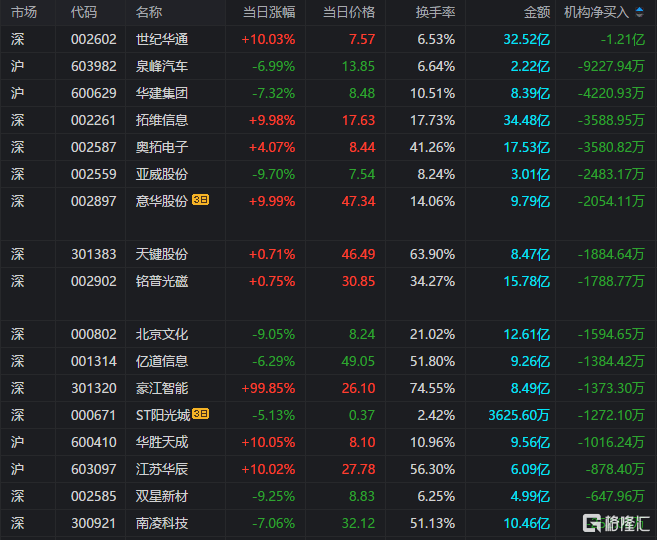Select stock code 300921
This screenshot has height=540, width=657.
pyautogui.click(x=93, y=523)
